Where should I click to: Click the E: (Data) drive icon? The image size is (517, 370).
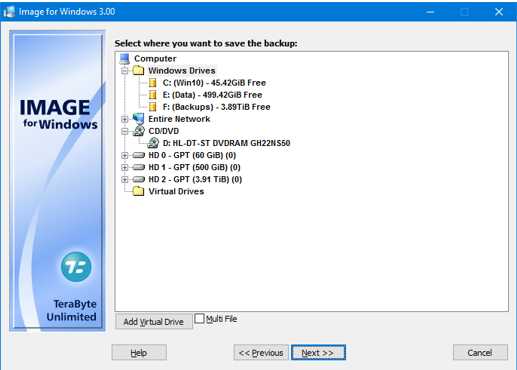click(x=153, y=95)
